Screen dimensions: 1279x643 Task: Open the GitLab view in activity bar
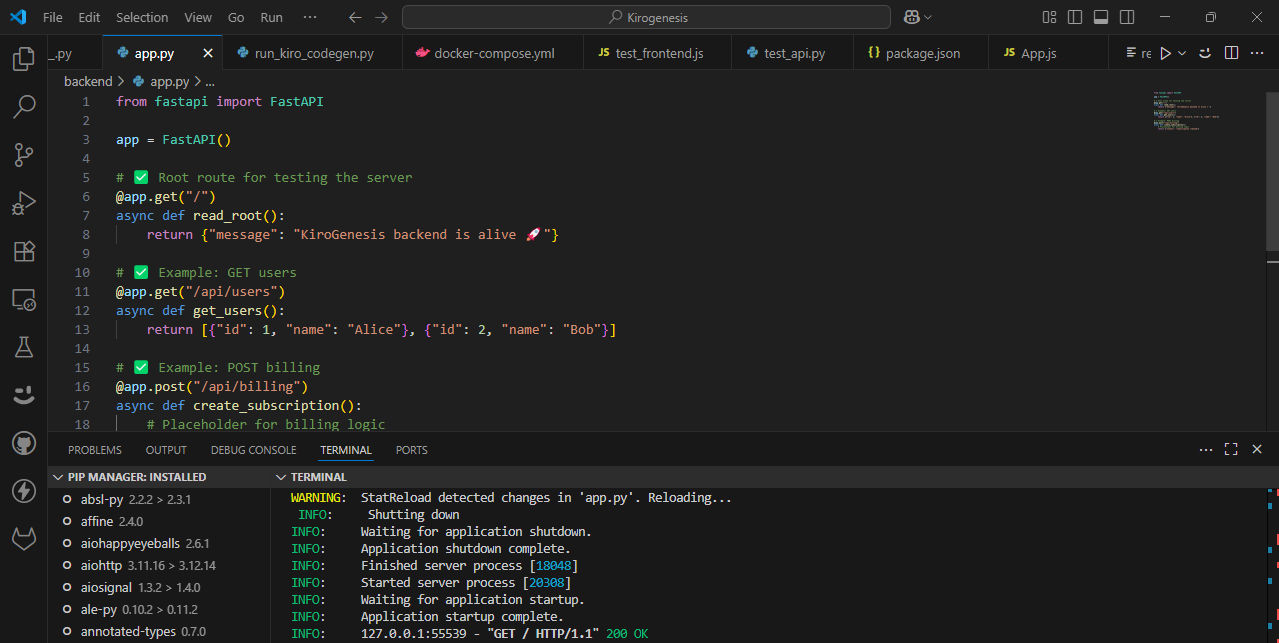24,539
